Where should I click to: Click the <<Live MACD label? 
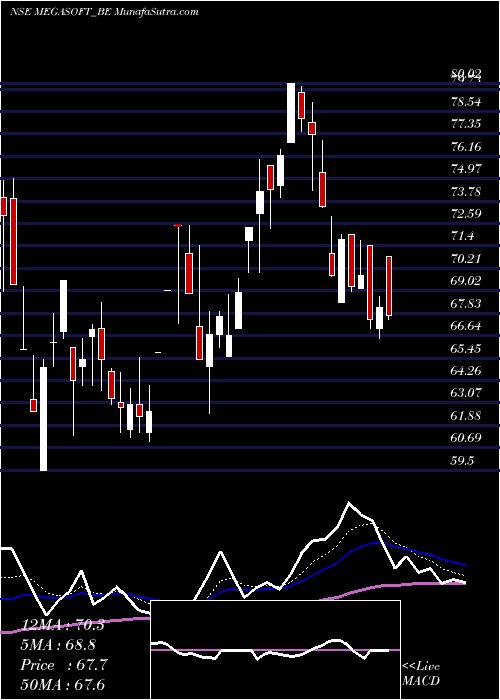pyautogui.click(x=421, y=674)
